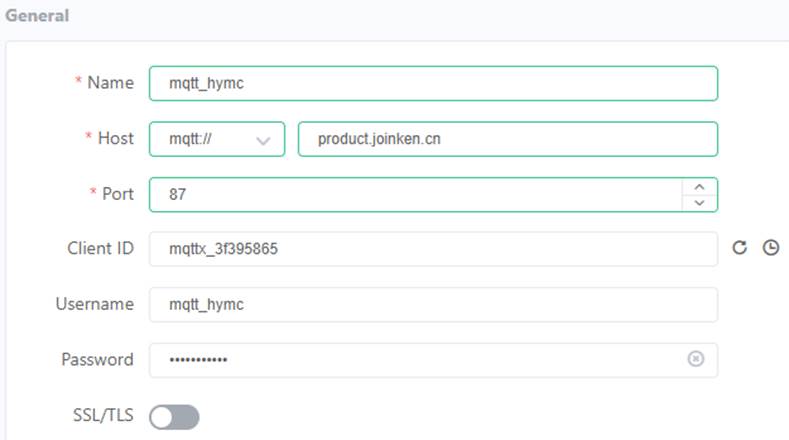Enable the SSL/TLS switch
The image size is (789, 440).
(174, 417)
